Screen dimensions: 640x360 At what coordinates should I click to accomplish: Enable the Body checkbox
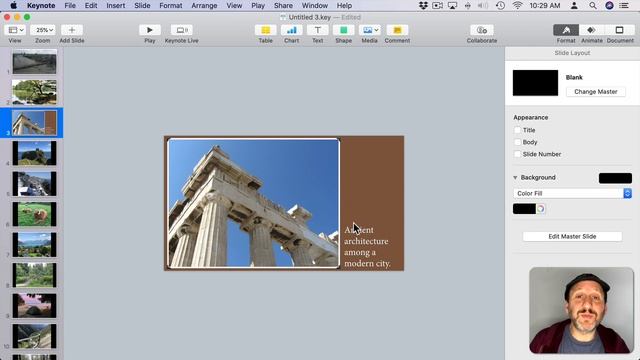(518, 142)
